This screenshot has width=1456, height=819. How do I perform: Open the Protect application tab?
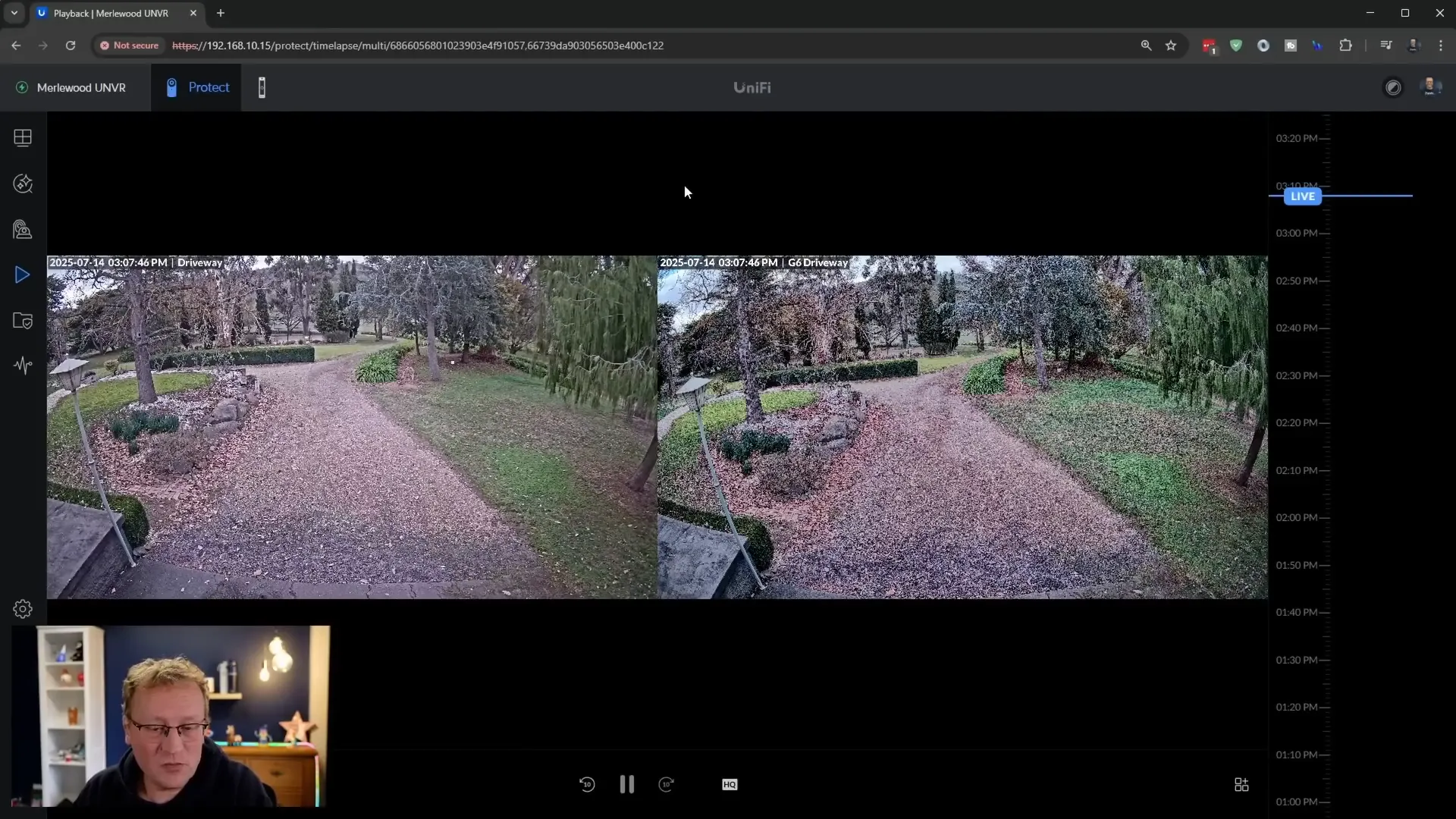click(197, 87)
